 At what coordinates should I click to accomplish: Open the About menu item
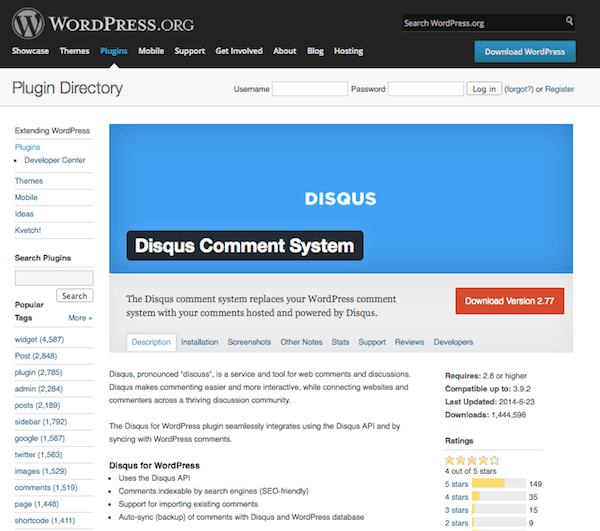[285, 51]
